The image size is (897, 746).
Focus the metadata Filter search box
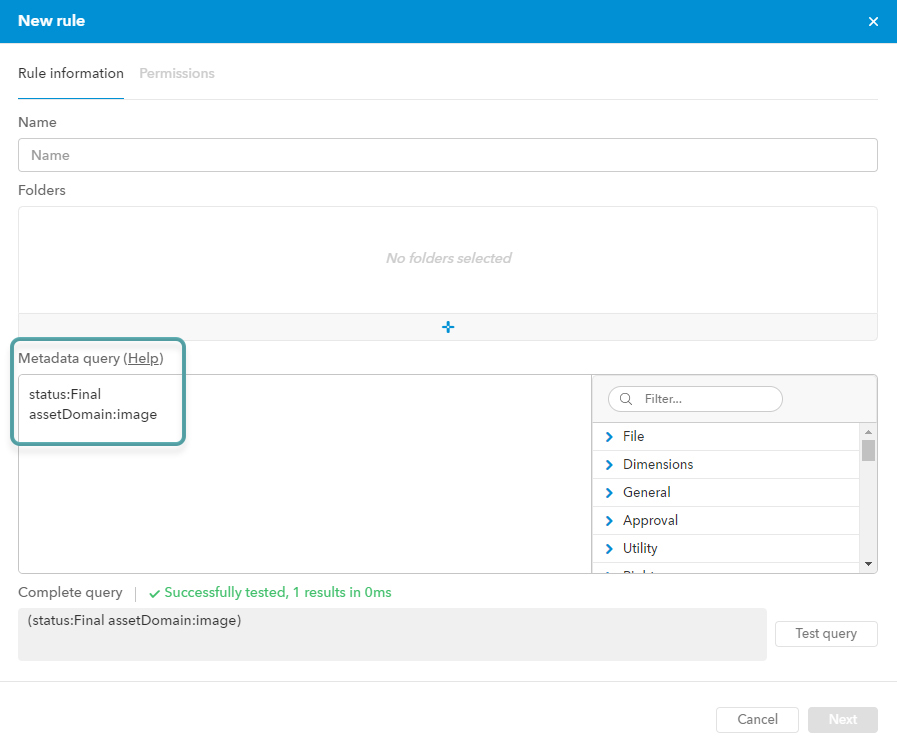pyautogui.click(x=695, y=399)
